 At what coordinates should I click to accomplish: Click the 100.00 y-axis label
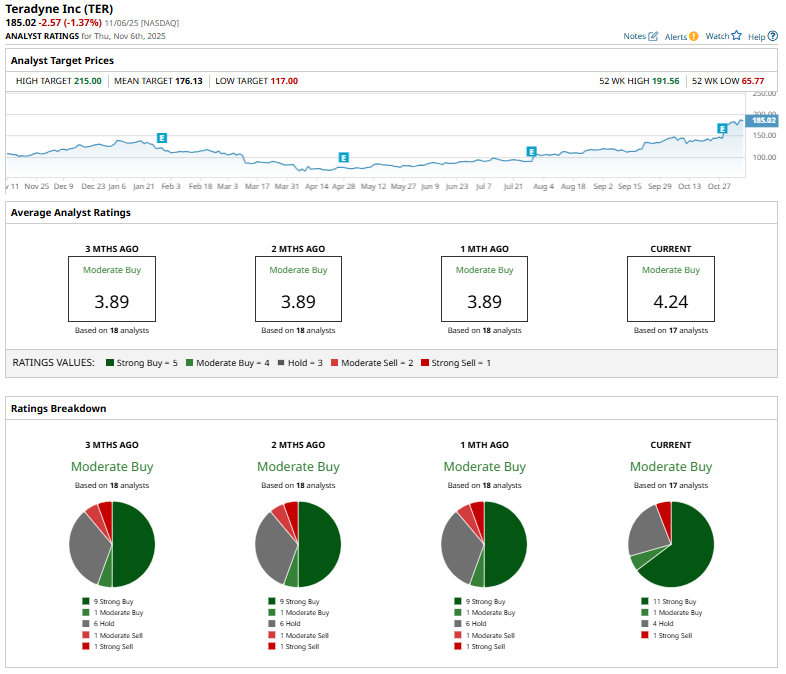coord(764,157)
